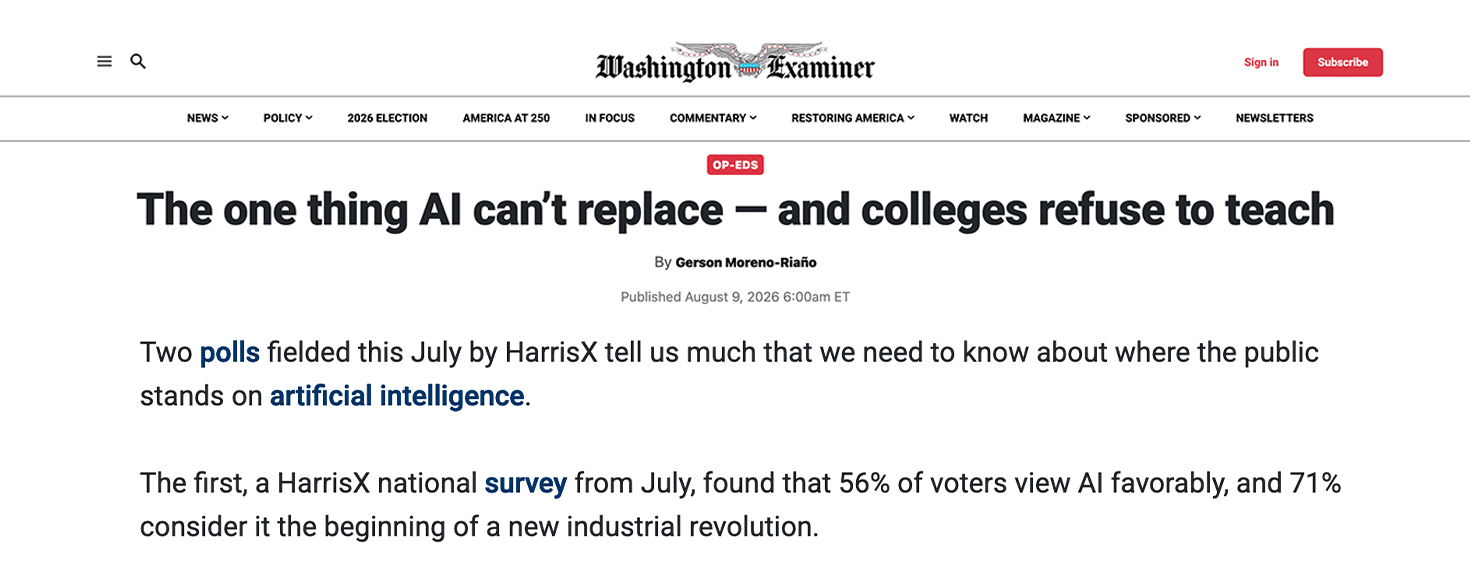Expand the Policy dropdown menu
The height and width of the screenshot is (586, 1470).
(288, 118)
